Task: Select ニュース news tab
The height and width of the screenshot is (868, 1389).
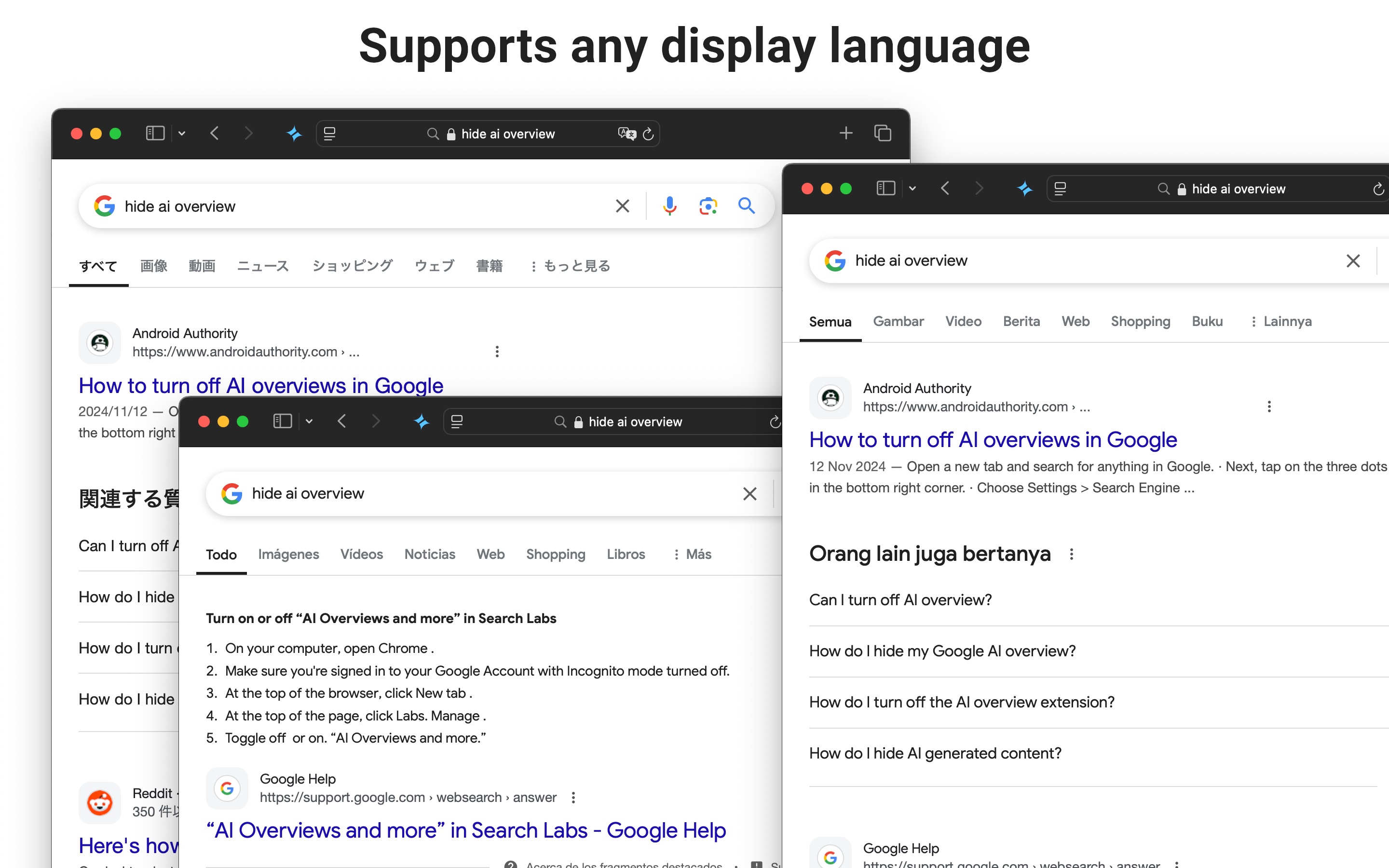Action: 263,266
